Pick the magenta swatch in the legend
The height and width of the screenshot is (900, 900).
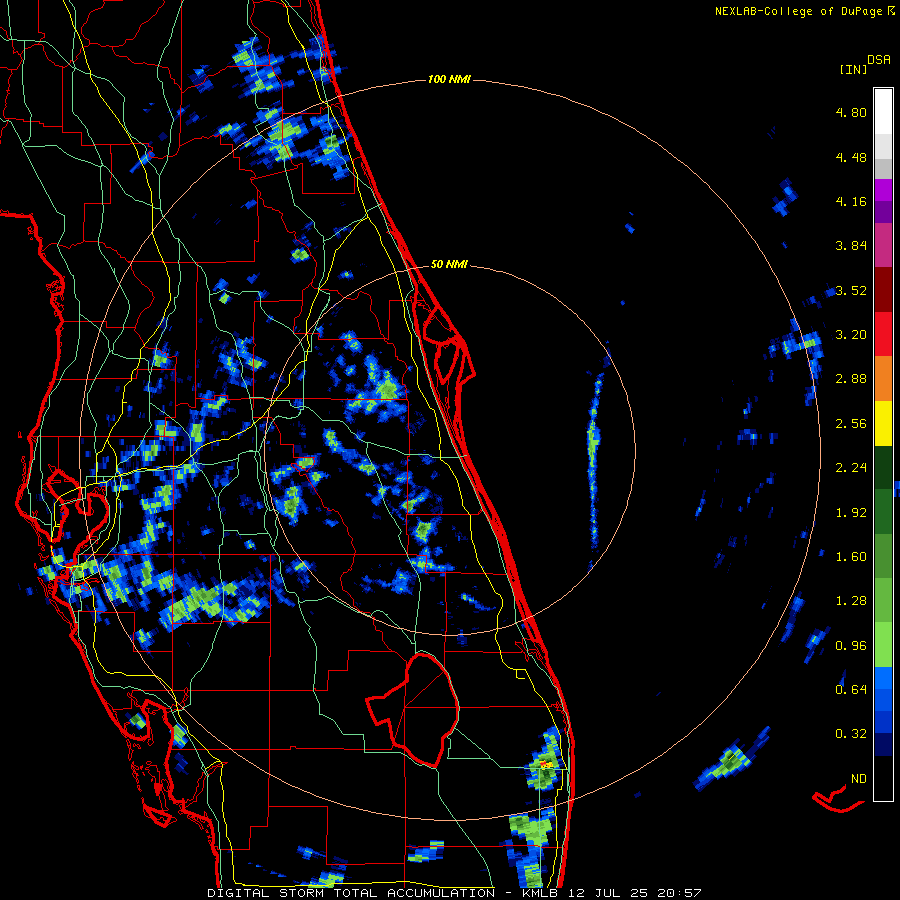[883, 190]
